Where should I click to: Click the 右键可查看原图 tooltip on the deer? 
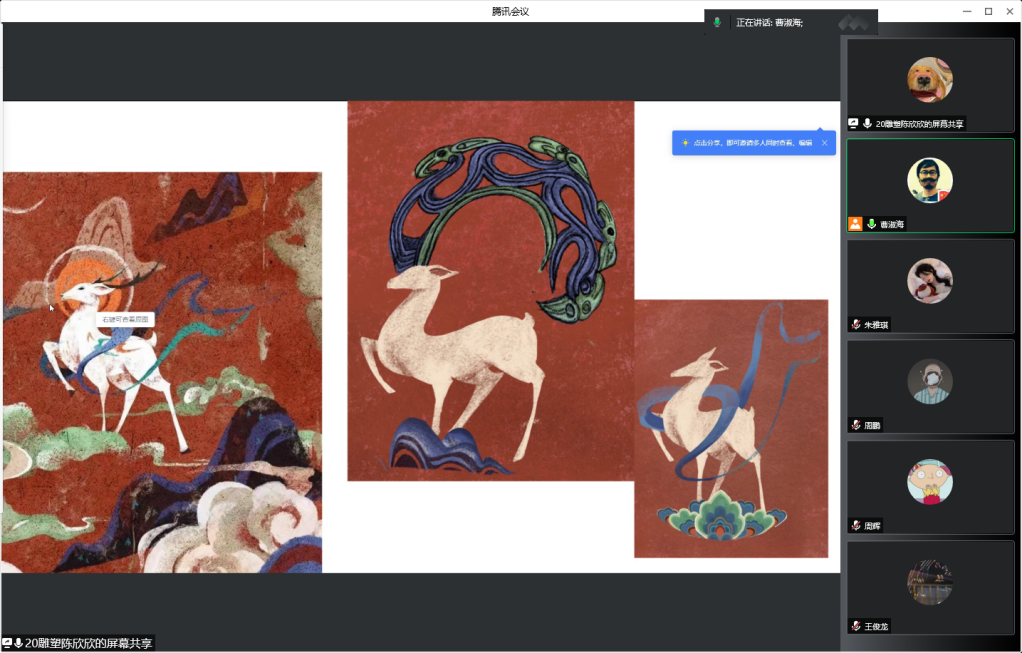click(x=126, y=319)
